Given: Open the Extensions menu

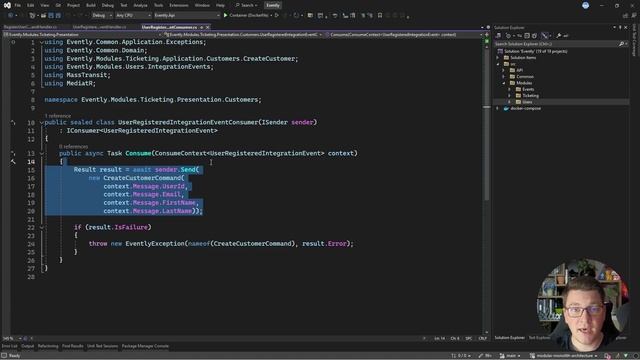Looking at the screenshot, I should pyautogui.click(x=179, y=5).
